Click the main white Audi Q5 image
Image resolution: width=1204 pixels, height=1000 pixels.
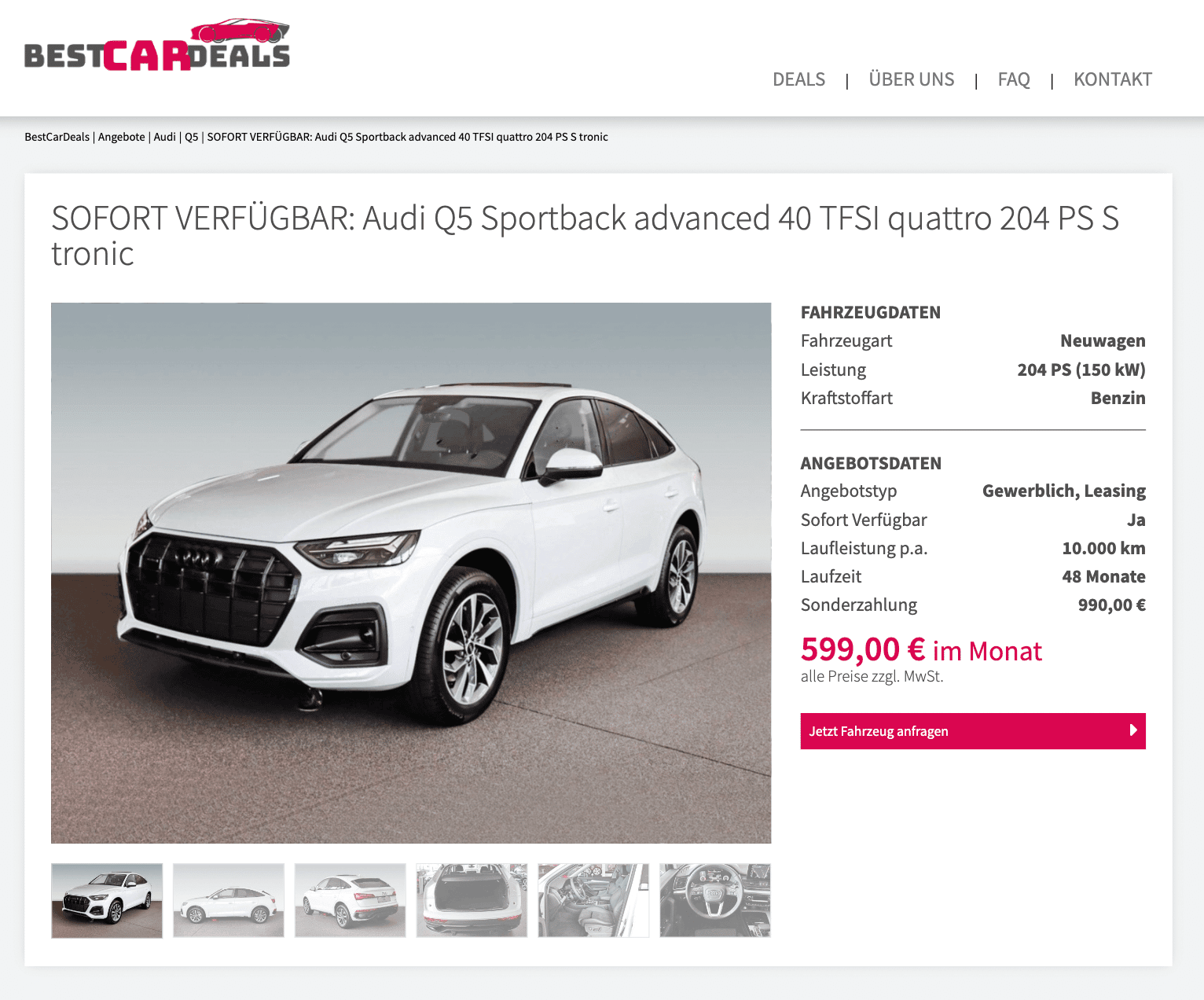[x=411, y=573]
